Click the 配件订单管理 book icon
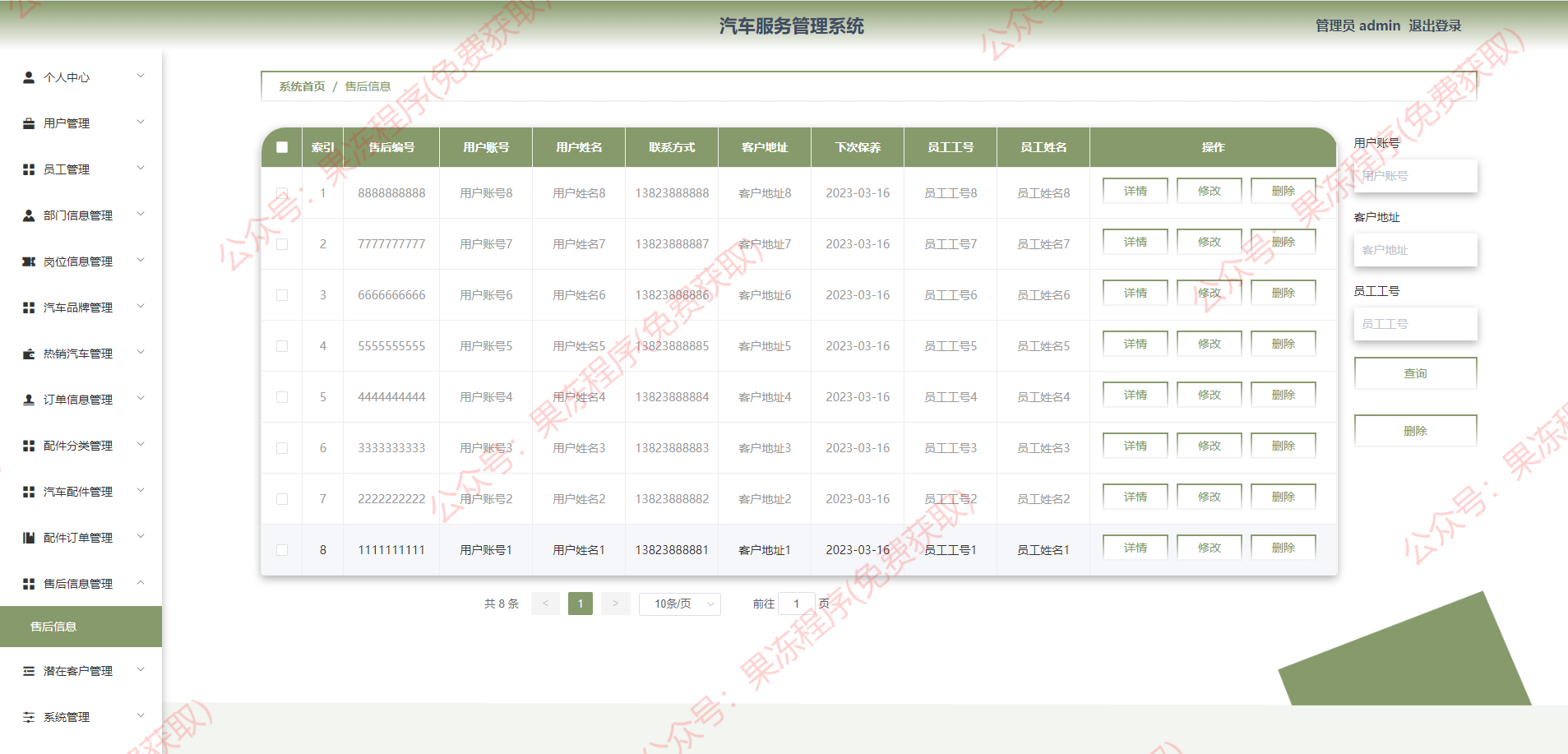1568x754 pixels. tap(29, 538)
